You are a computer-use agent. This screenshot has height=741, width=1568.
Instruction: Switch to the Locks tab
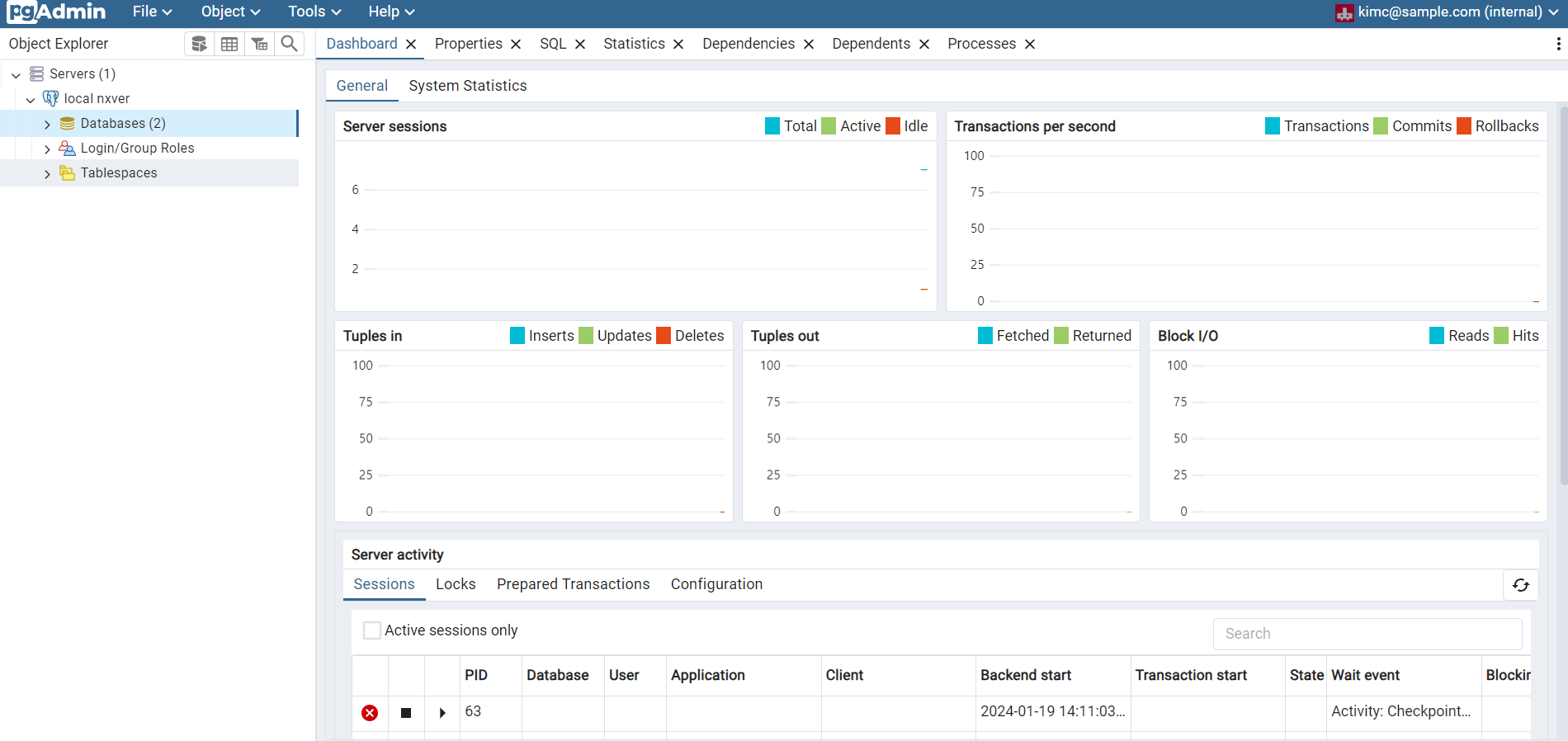456,584
